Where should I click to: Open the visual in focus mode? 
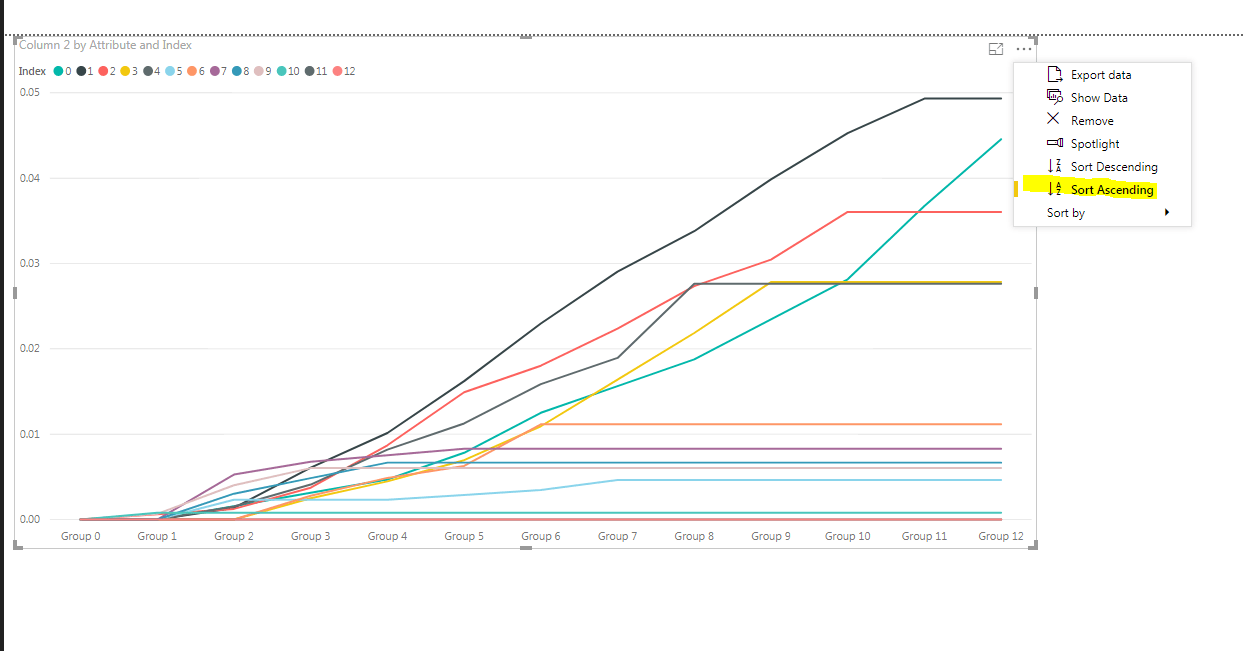coord(995,48)
